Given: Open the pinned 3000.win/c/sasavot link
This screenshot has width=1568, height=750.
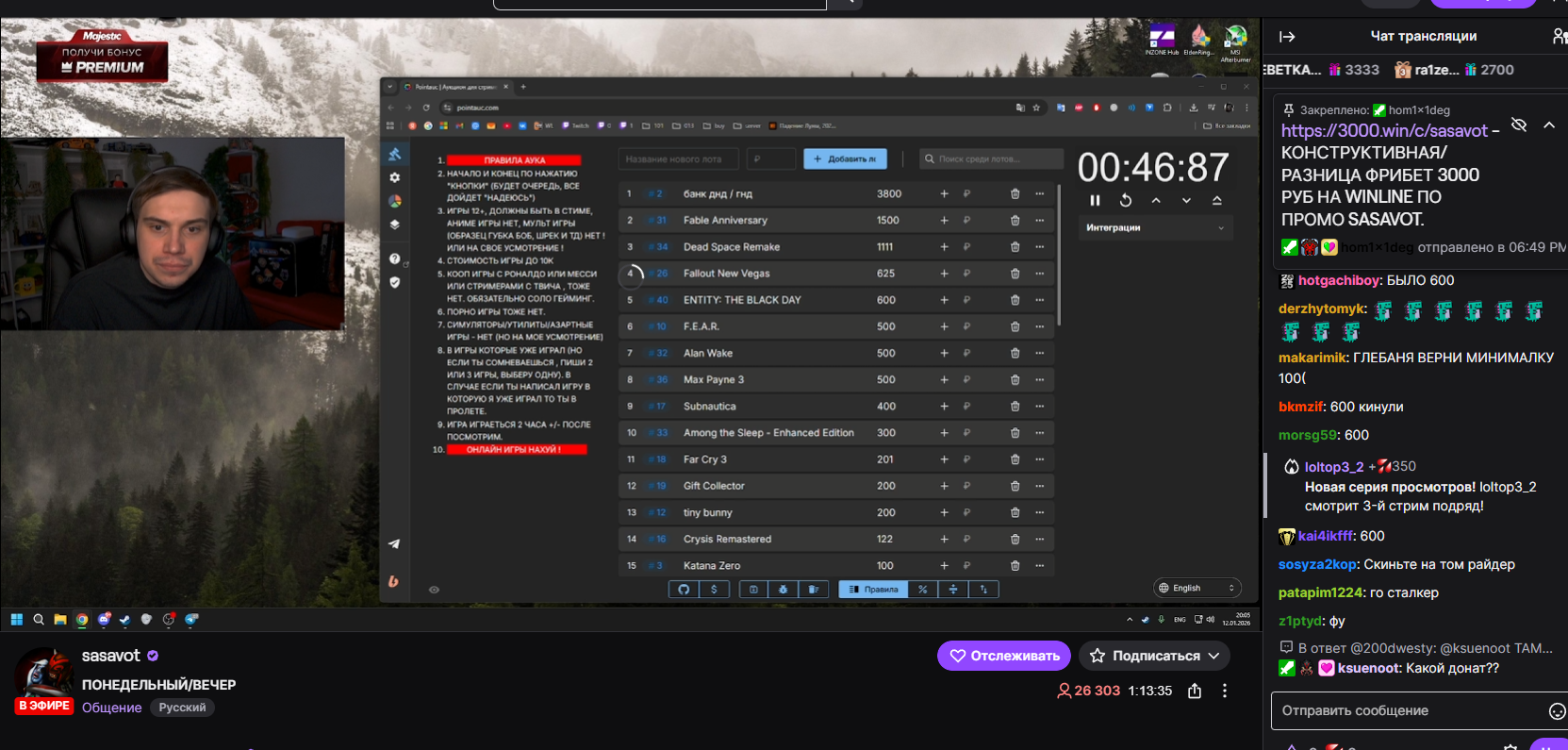Looking at the screenshot, I should (x=1384, y=131).
